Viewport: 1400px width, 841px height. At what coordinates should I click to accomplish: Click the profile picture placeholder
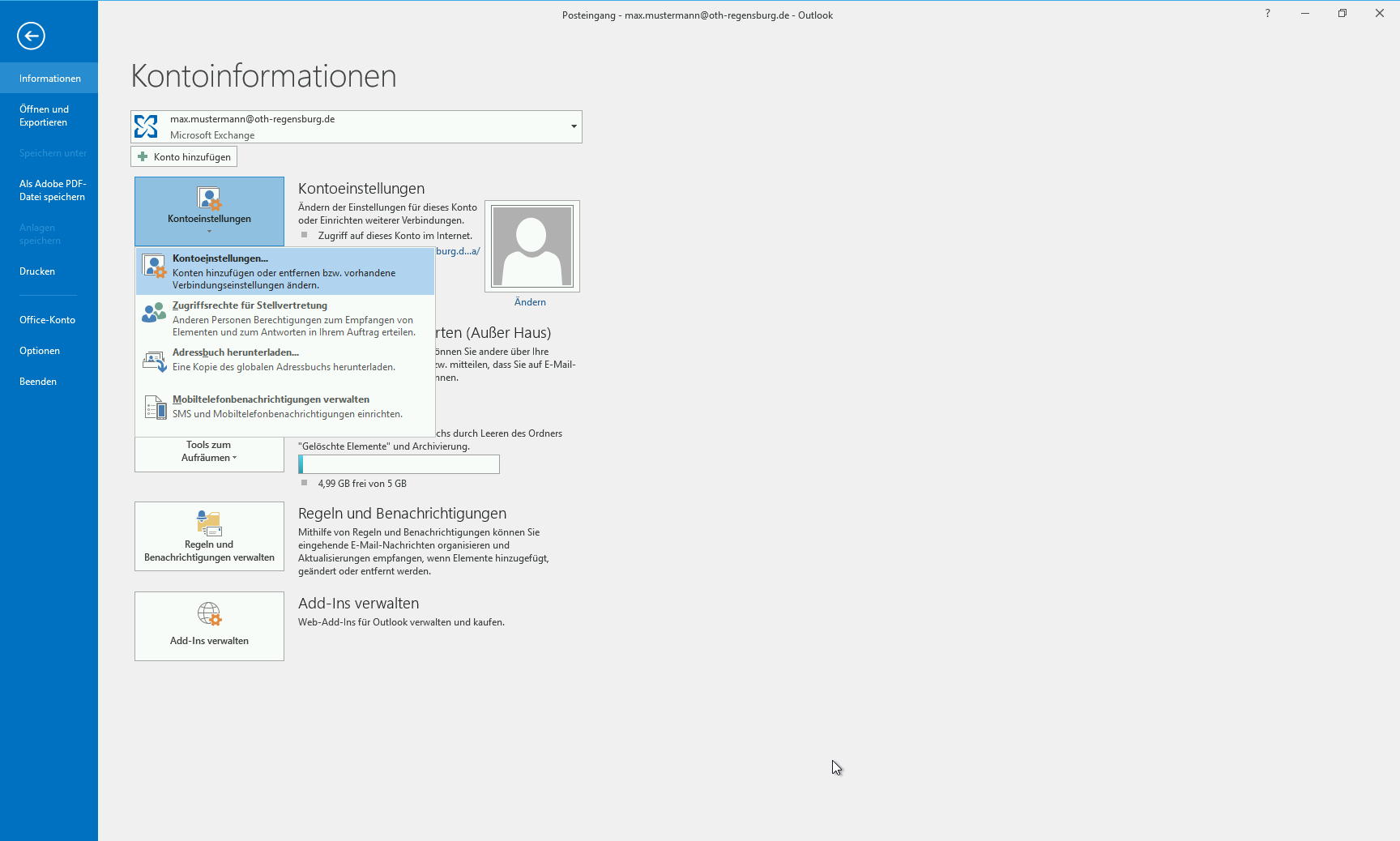coord(532,246)
